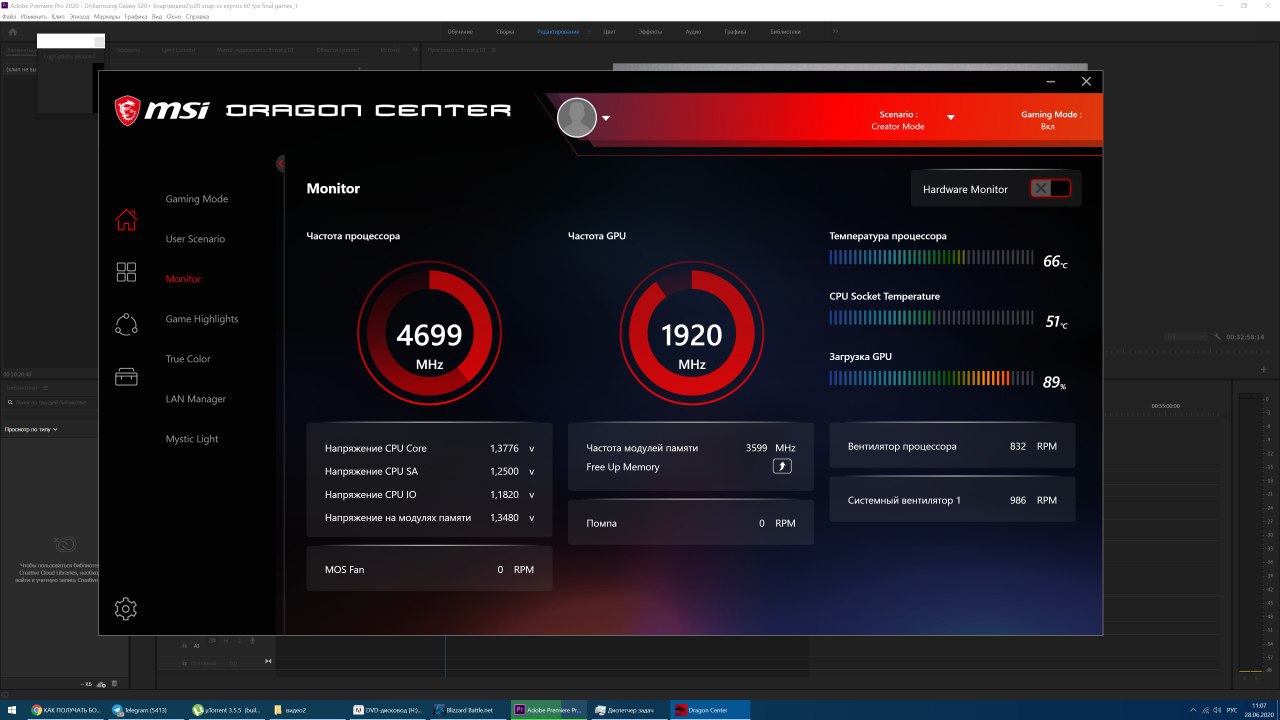
Task: Select Monitor in sidebar menu
Action: (x=183, y=279)
